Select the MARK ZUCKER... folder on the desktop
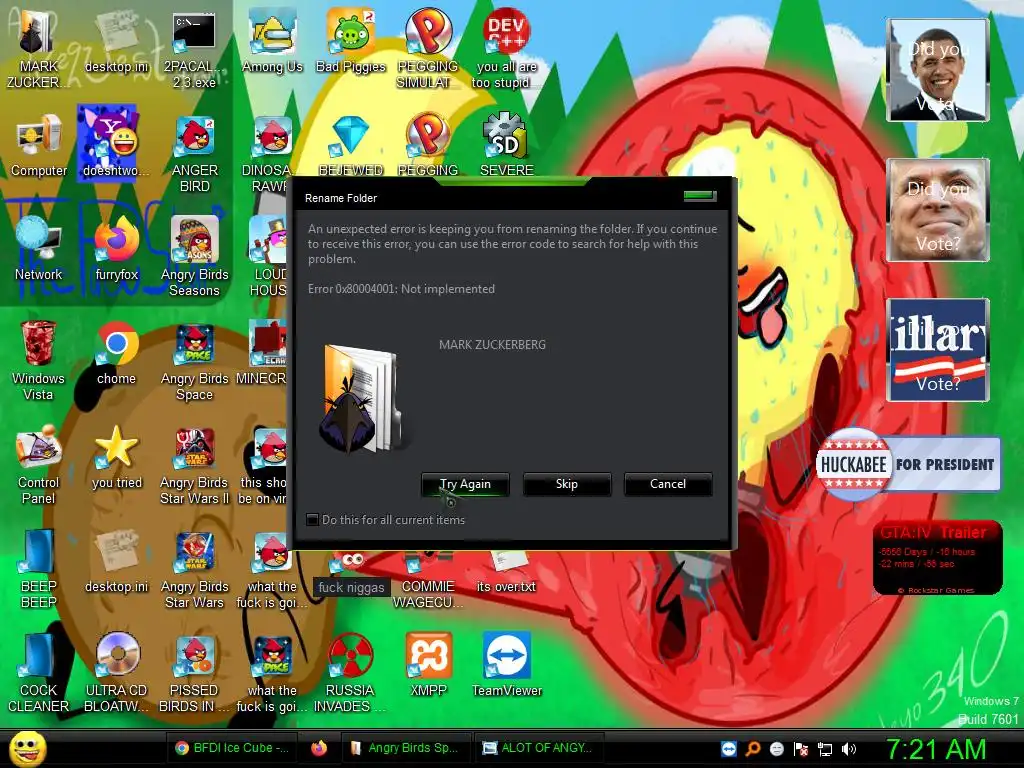The height and width of the screenshot is (768, 1024). [x=38, y=51]
